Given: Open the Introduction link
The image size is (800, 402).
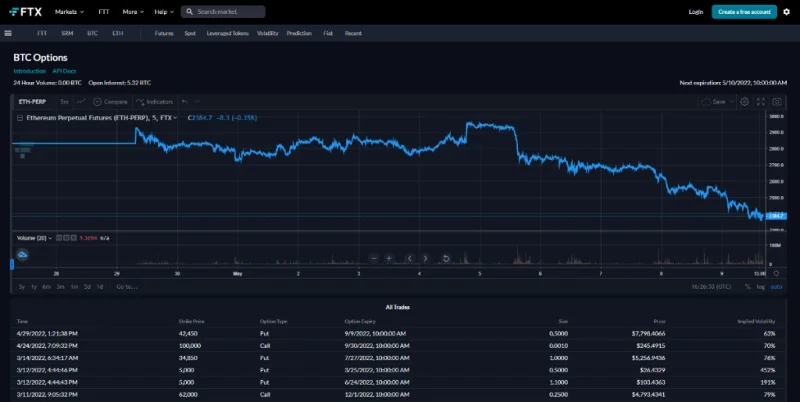Looking at the screenshot, I should pos(30,71).
